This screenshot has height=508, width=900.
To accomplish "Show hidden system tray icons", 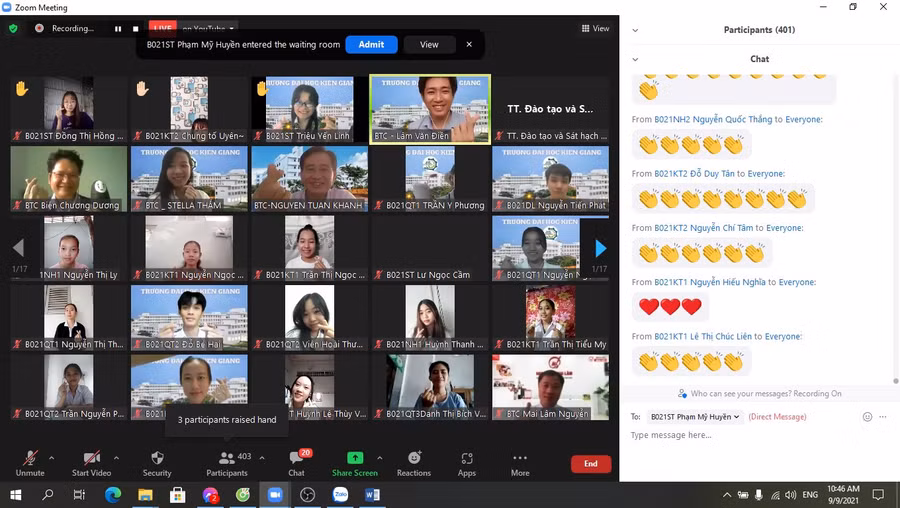I will tap(727, 495).
